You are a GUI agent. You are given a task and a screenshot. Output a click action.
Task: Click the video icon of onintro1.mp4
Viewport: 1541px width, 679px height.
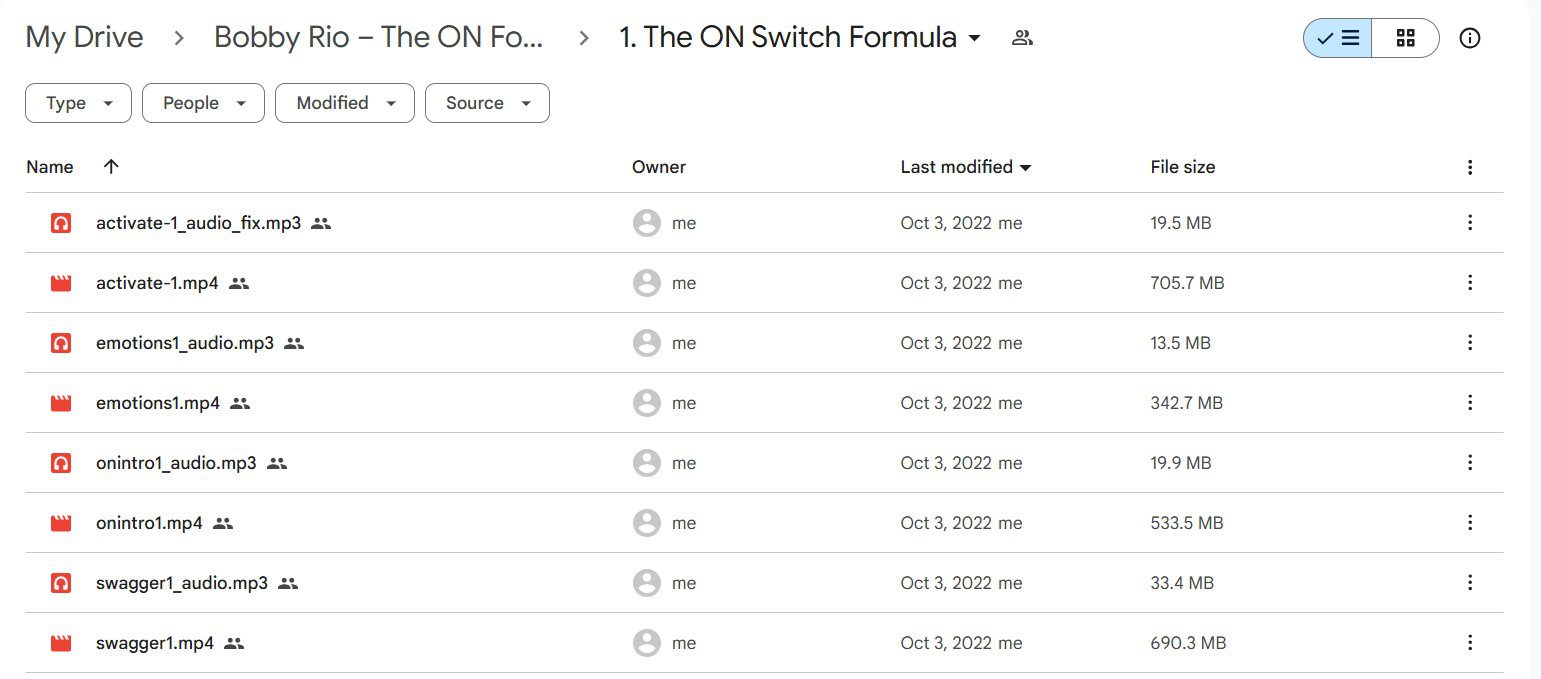pyautogui.click(x=61, y=523)
